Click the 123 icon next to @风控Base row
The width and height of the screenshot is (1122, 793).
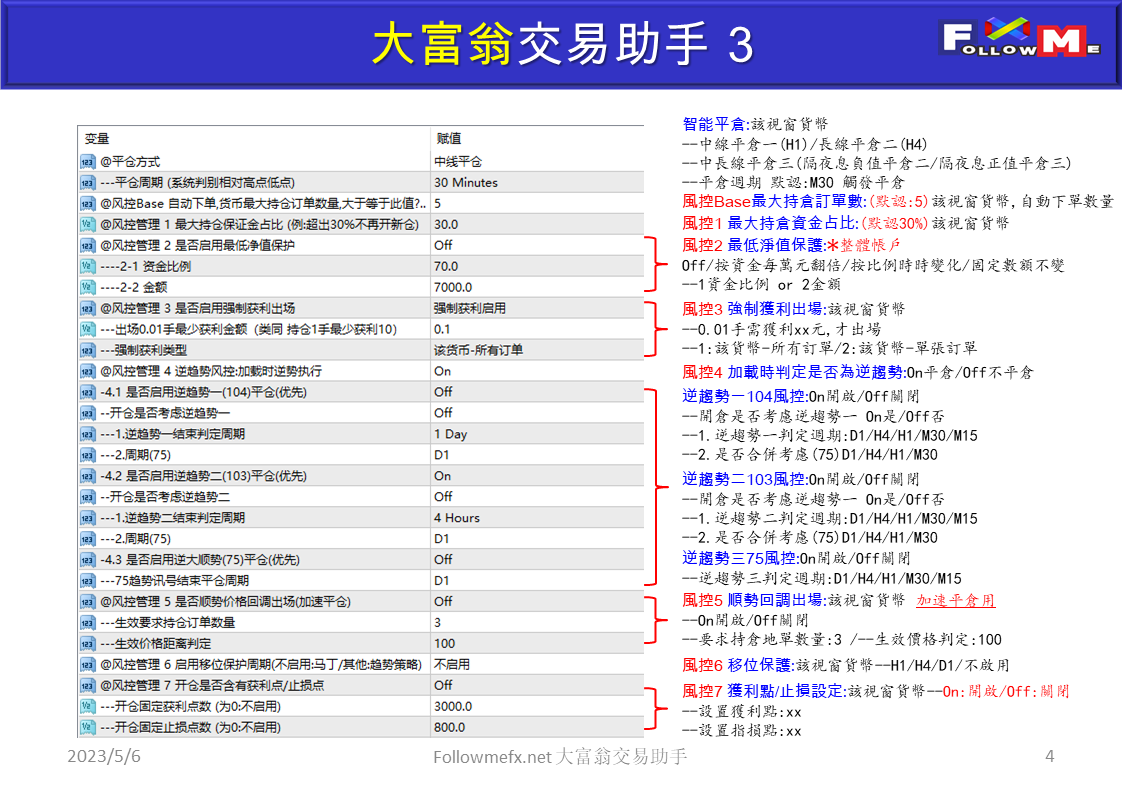(85, 201)
